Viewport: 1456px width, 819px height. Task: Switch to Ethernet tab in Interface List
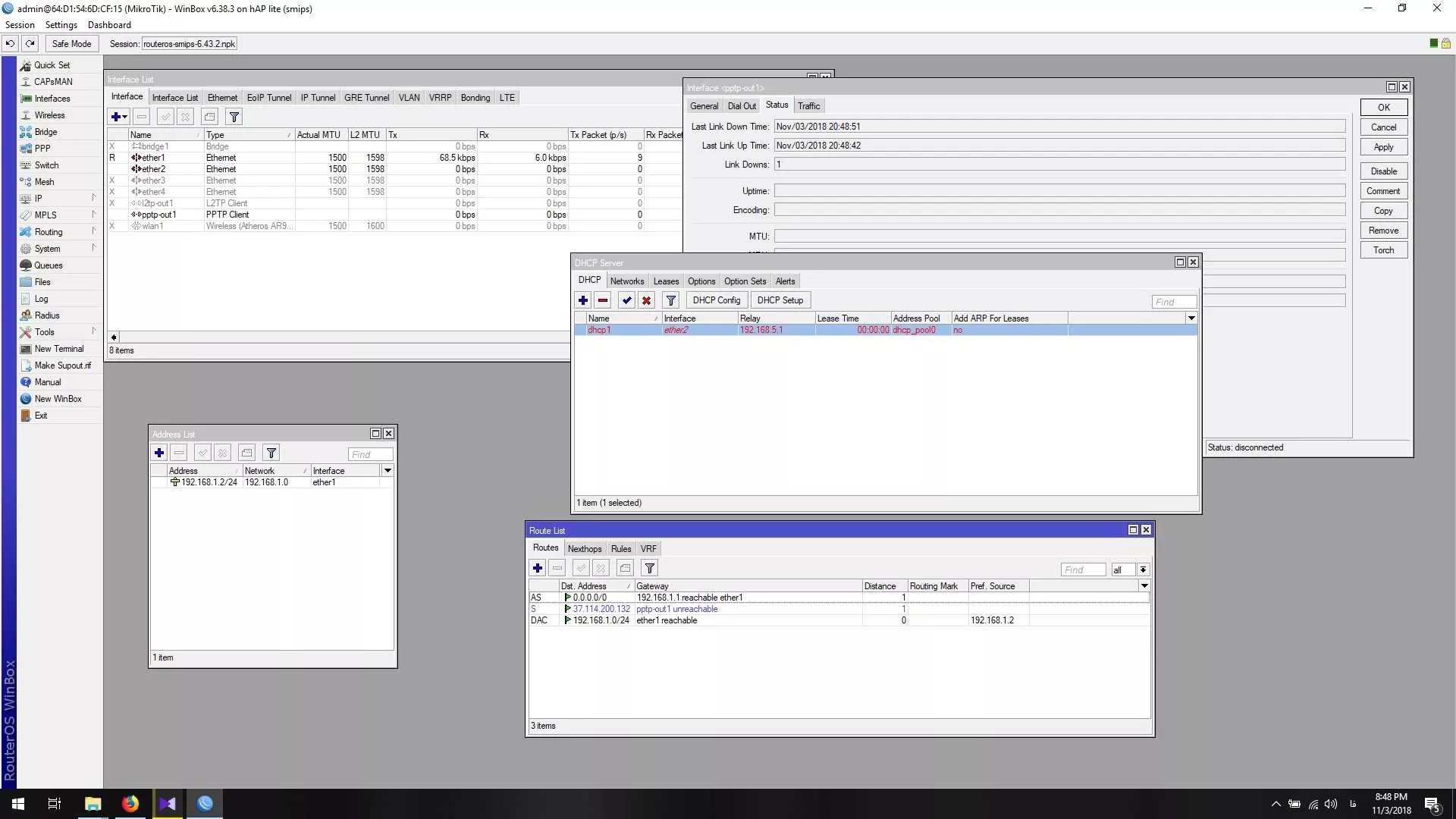pos(222,98)
